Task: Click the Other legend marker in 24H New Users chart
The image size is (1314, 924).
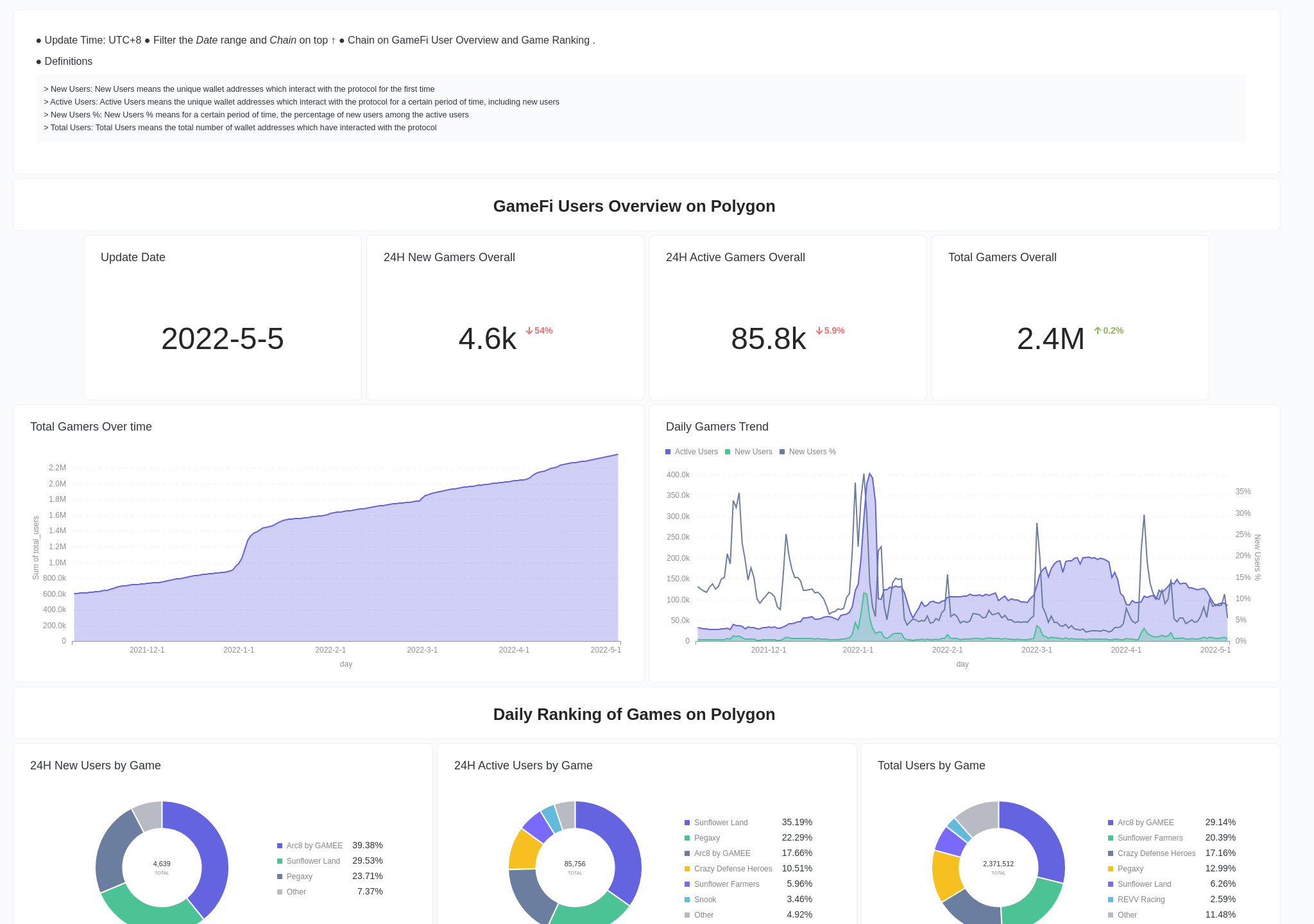Action: (x=280, y=892)
